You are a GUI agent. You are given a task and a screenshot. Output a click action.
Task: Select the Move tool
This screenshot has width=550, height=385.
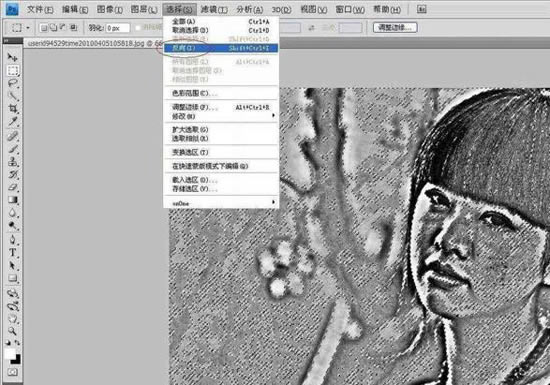click(13, 58)
